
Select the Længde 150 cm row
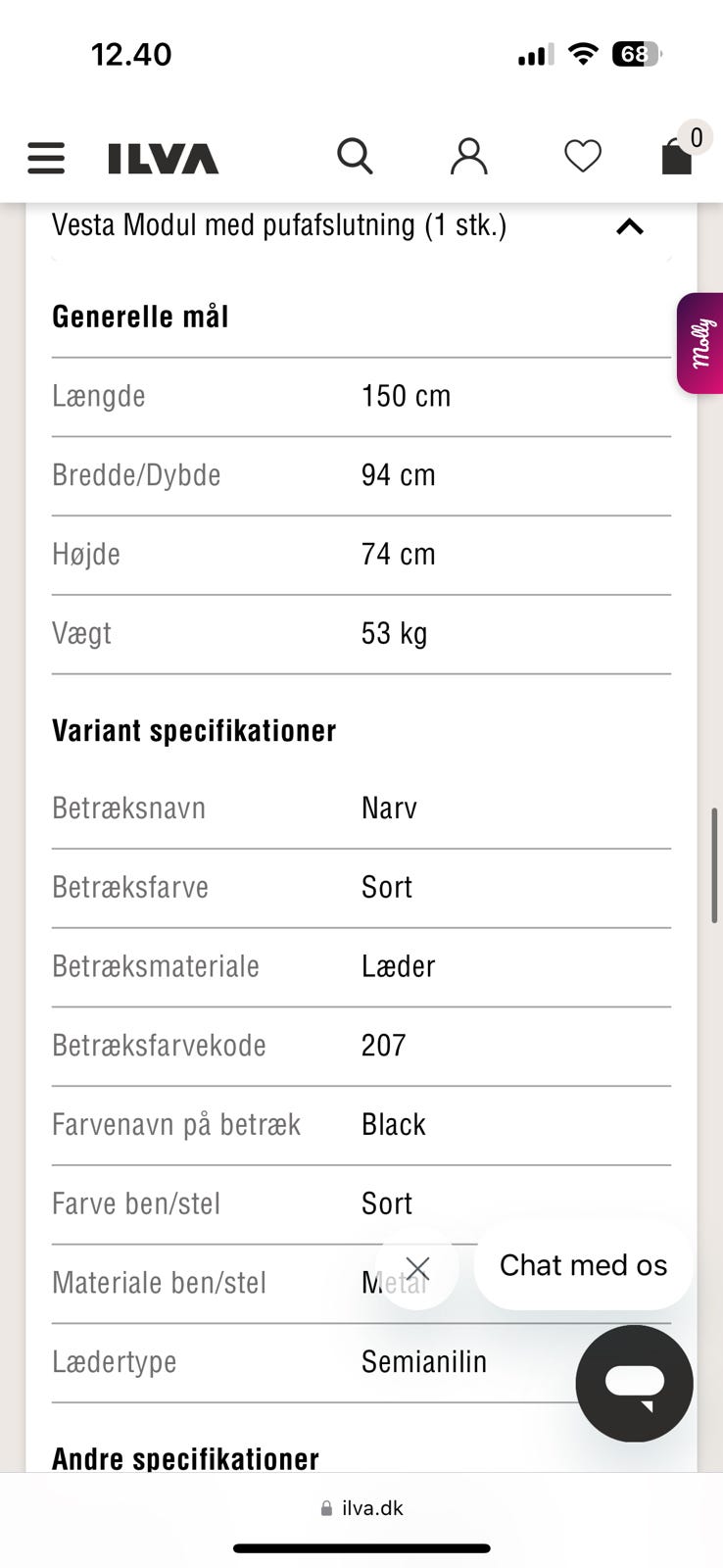click(361, 396)
